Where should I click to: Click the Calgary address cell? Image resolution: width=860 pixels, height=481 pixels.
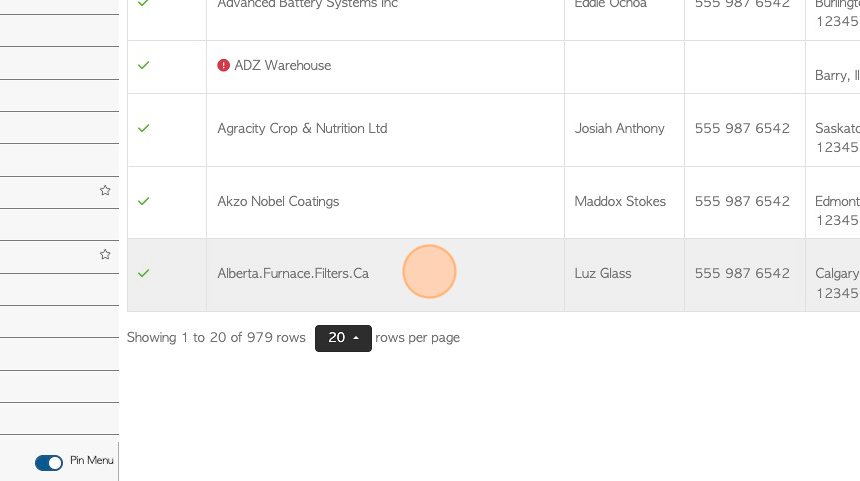[x=833, y=275]
